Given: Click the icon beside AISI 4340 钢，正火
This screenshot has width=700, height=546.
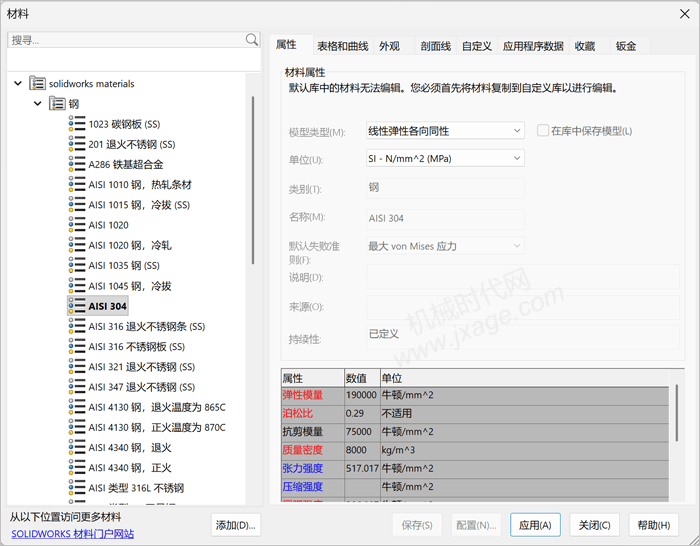Looking at the screenshot, I should coord(77,467).
